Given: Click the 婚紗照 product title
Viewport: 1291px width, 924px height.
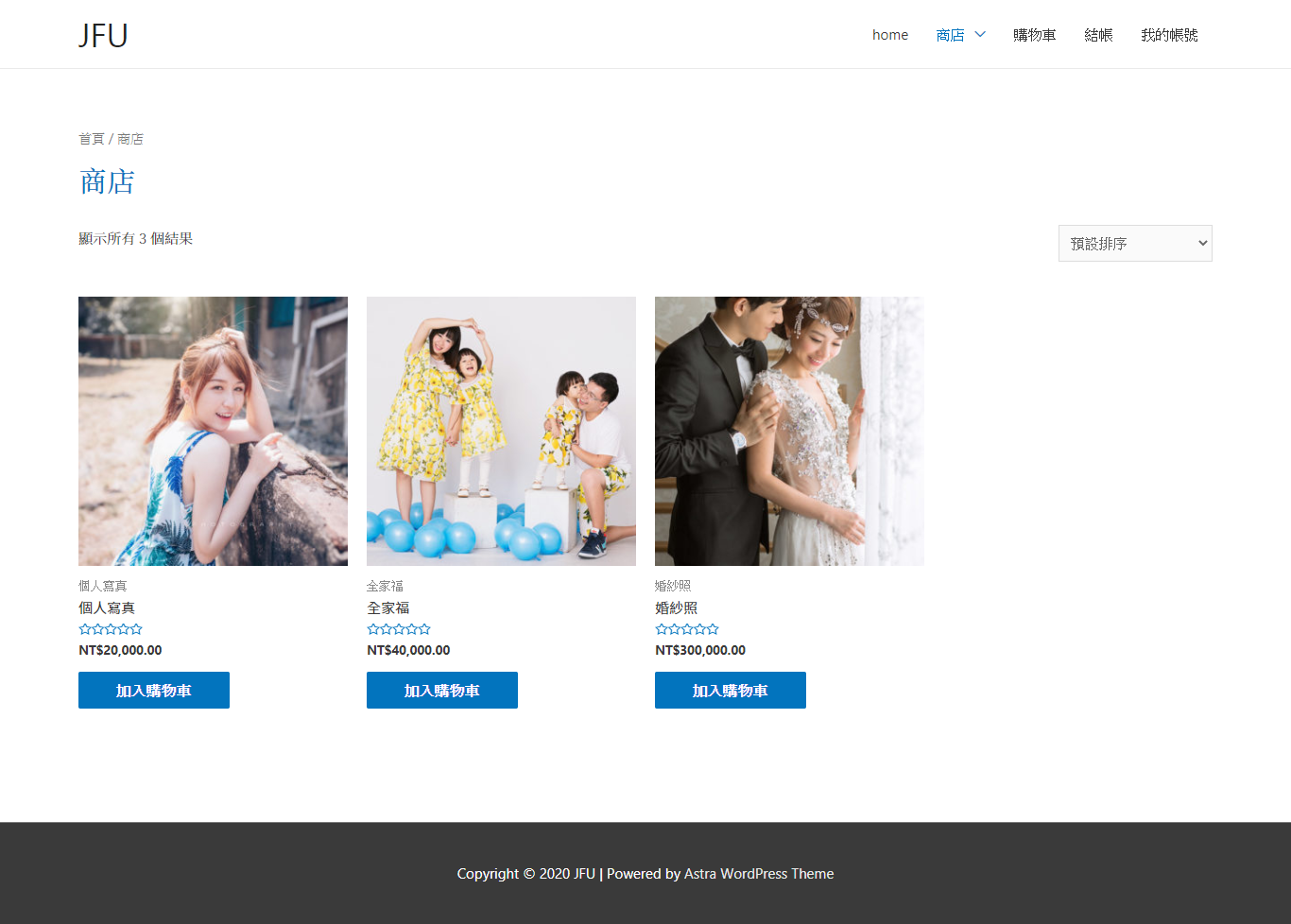Looking at the screenshot, I should click(677, 607).
